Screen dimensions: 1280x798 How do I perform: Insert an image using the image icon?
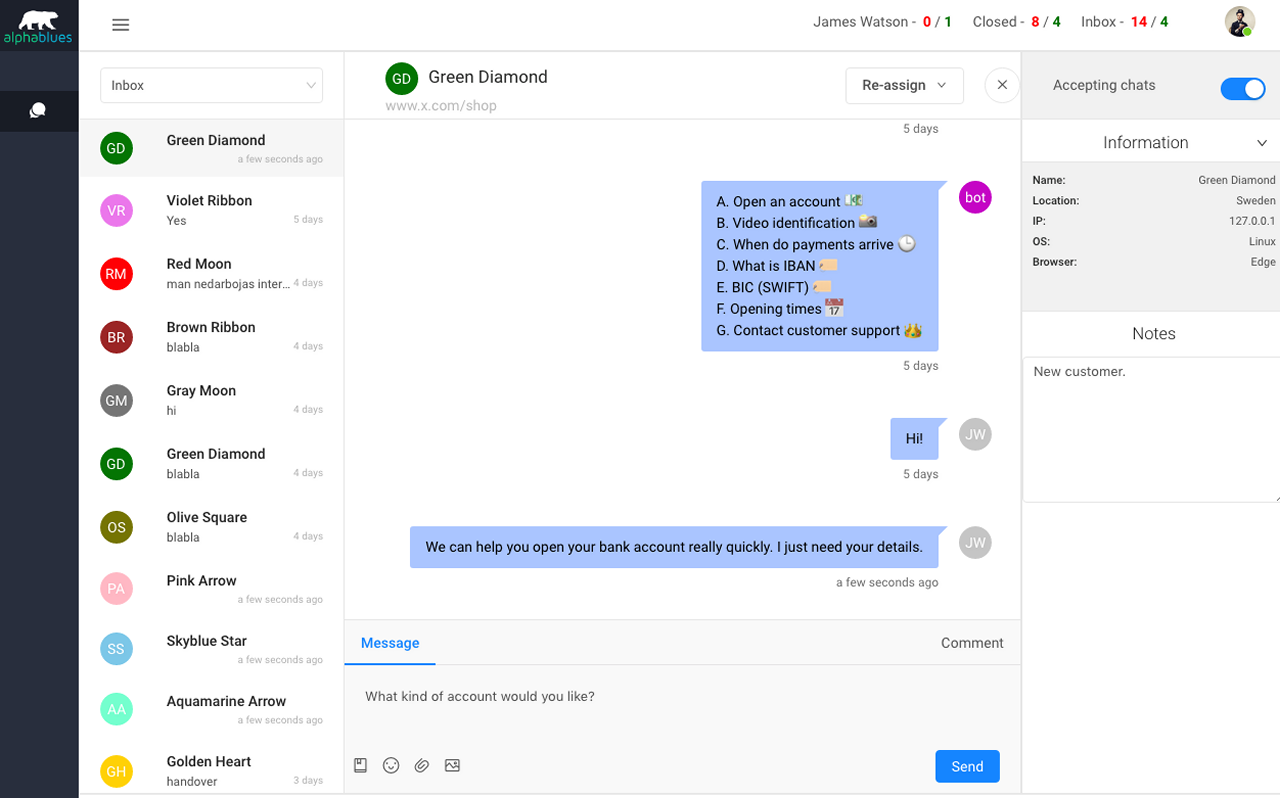coord(452,765)
